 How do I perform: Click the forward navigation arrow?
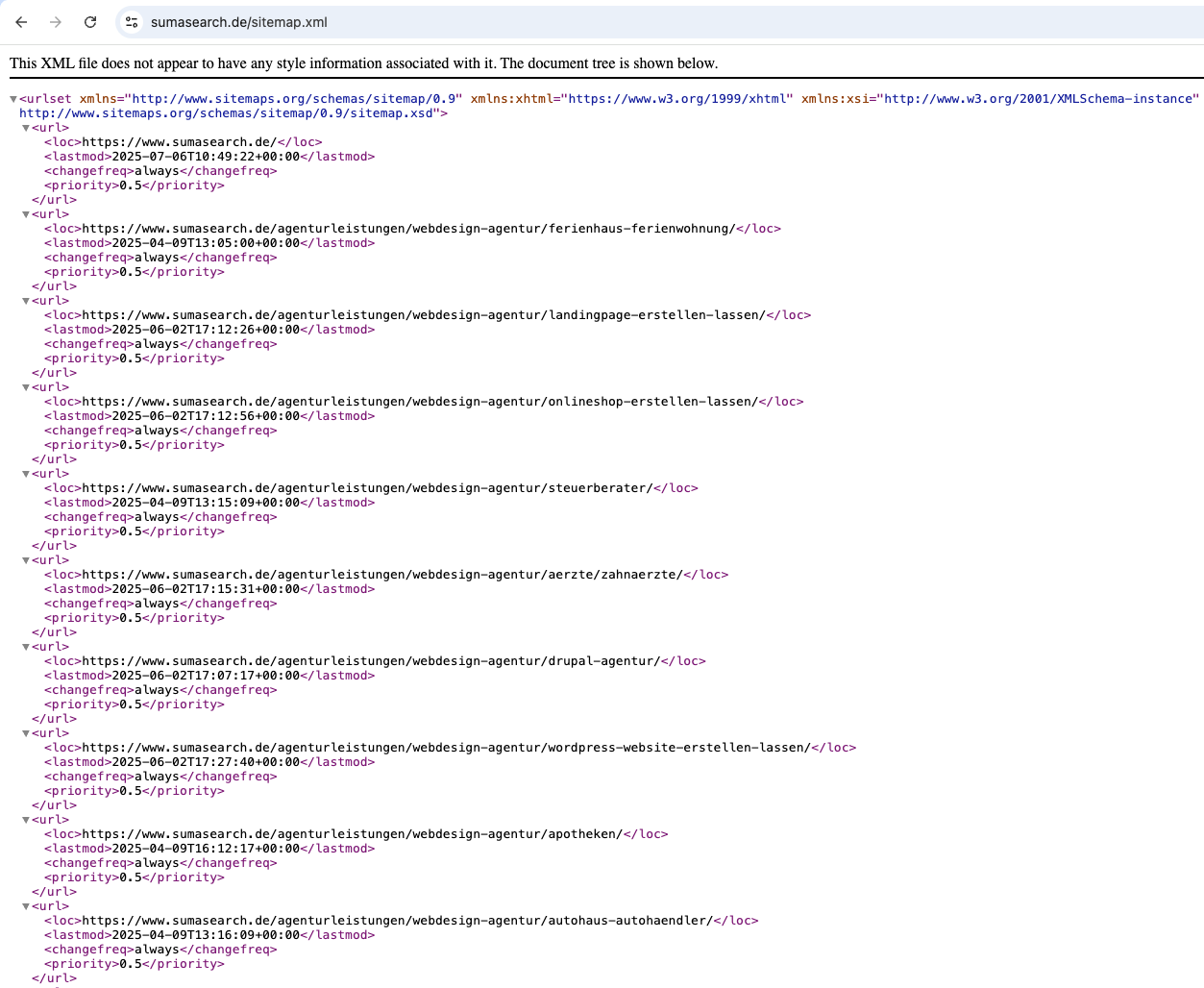coord(56,21)
